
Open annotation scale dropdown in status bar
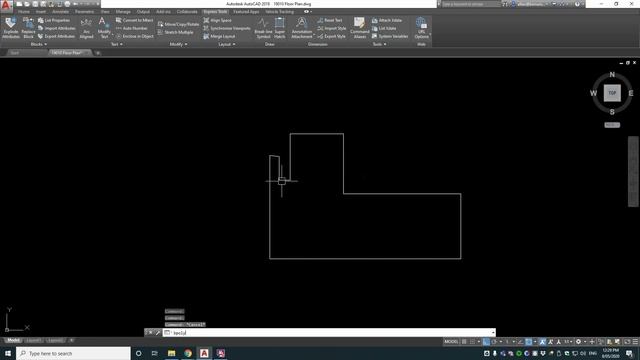tap(568, 342)
